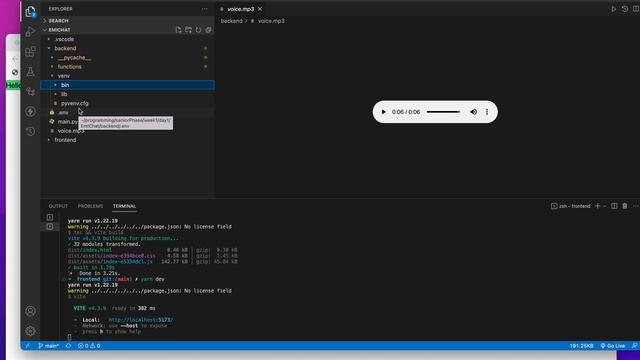Open the Accounts menu
Viewport: 640px width, 360px height.
30,311
